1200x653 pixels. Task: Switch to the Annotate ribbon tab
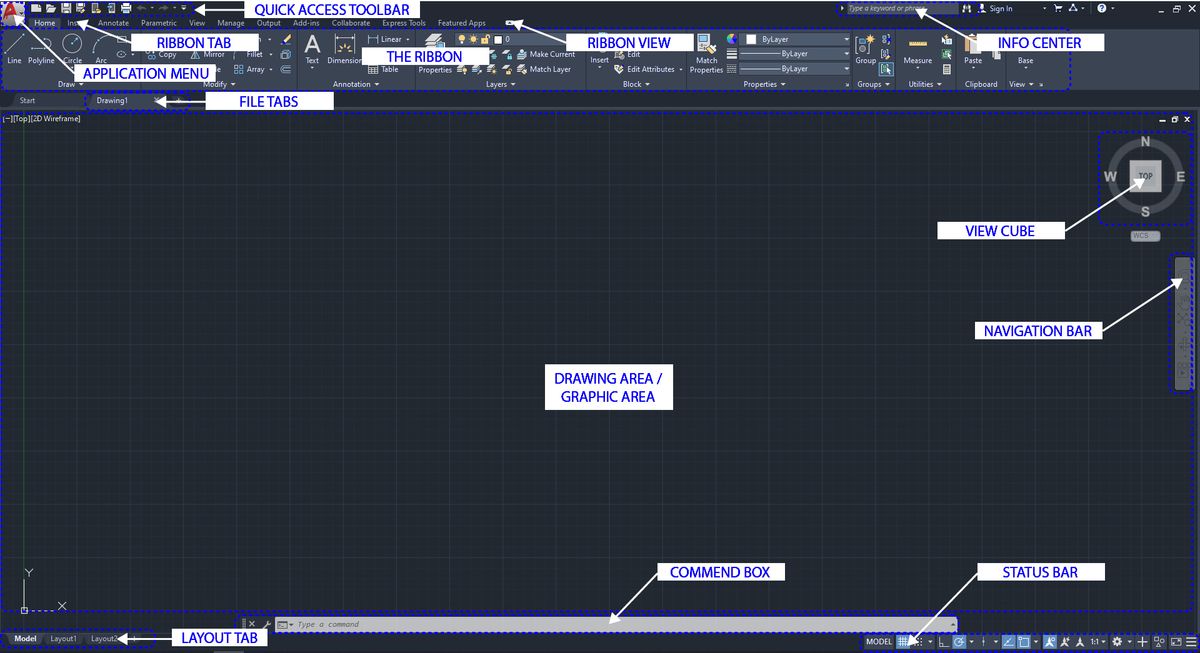[113, 23]
